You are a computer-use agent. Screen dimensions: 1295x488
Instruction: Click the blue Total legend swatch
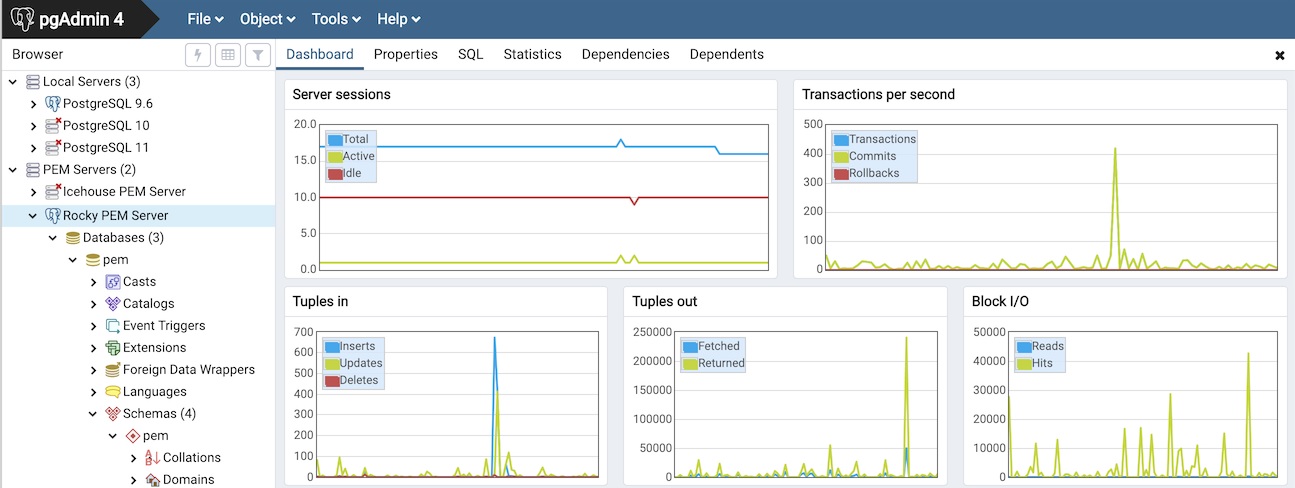(x=335, y=140)
